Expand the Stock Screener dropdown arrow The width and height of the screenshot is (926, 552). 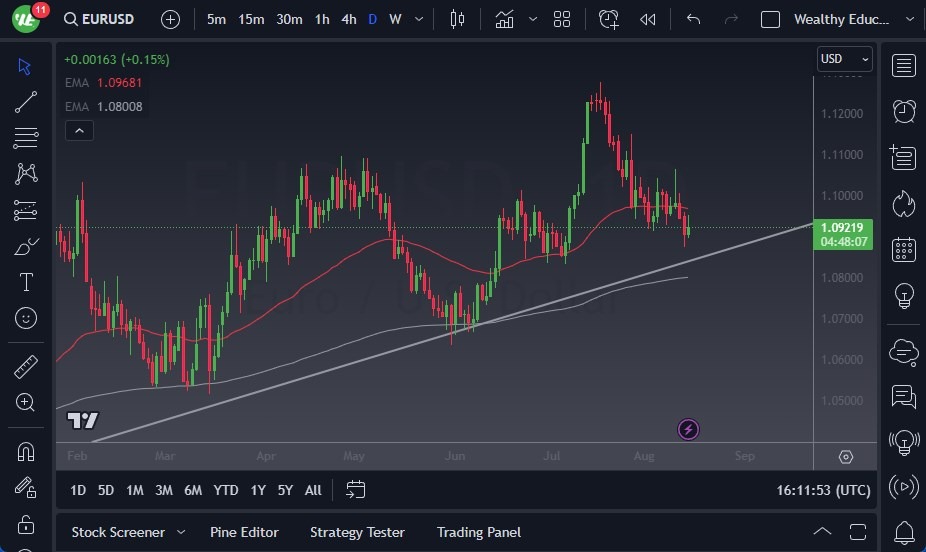click(x=181, y=532)
